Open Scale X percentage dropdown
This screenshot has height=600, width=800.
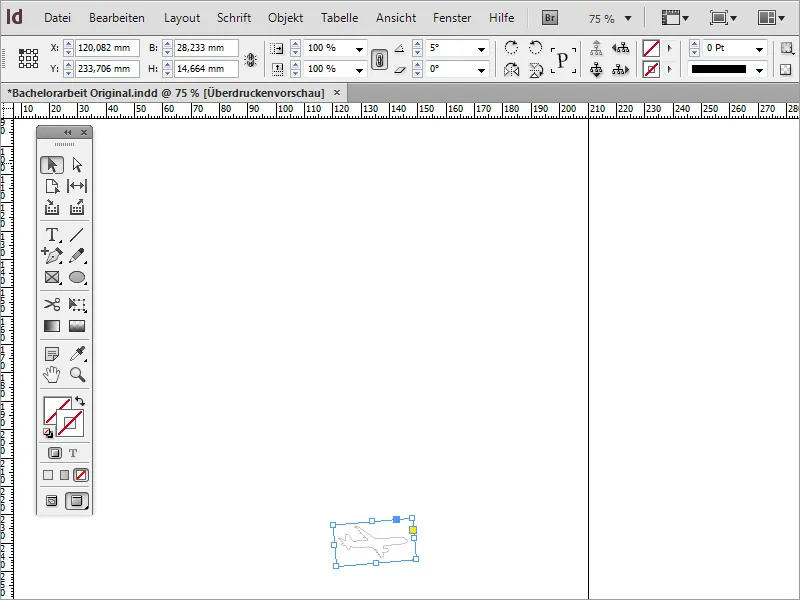point(360,49)
